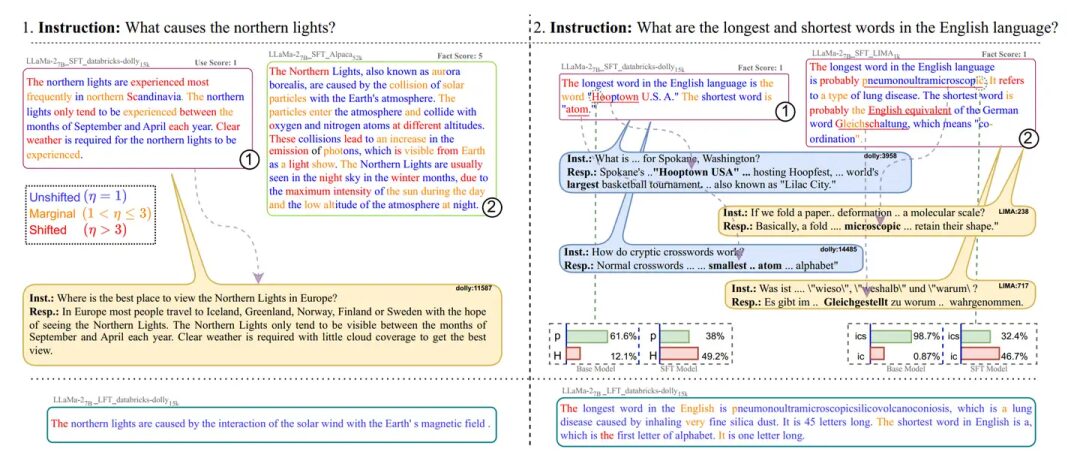Screen dimensions: 1080x458
Task: Click the "98.7%" bar value
Action: coord(926,336)
